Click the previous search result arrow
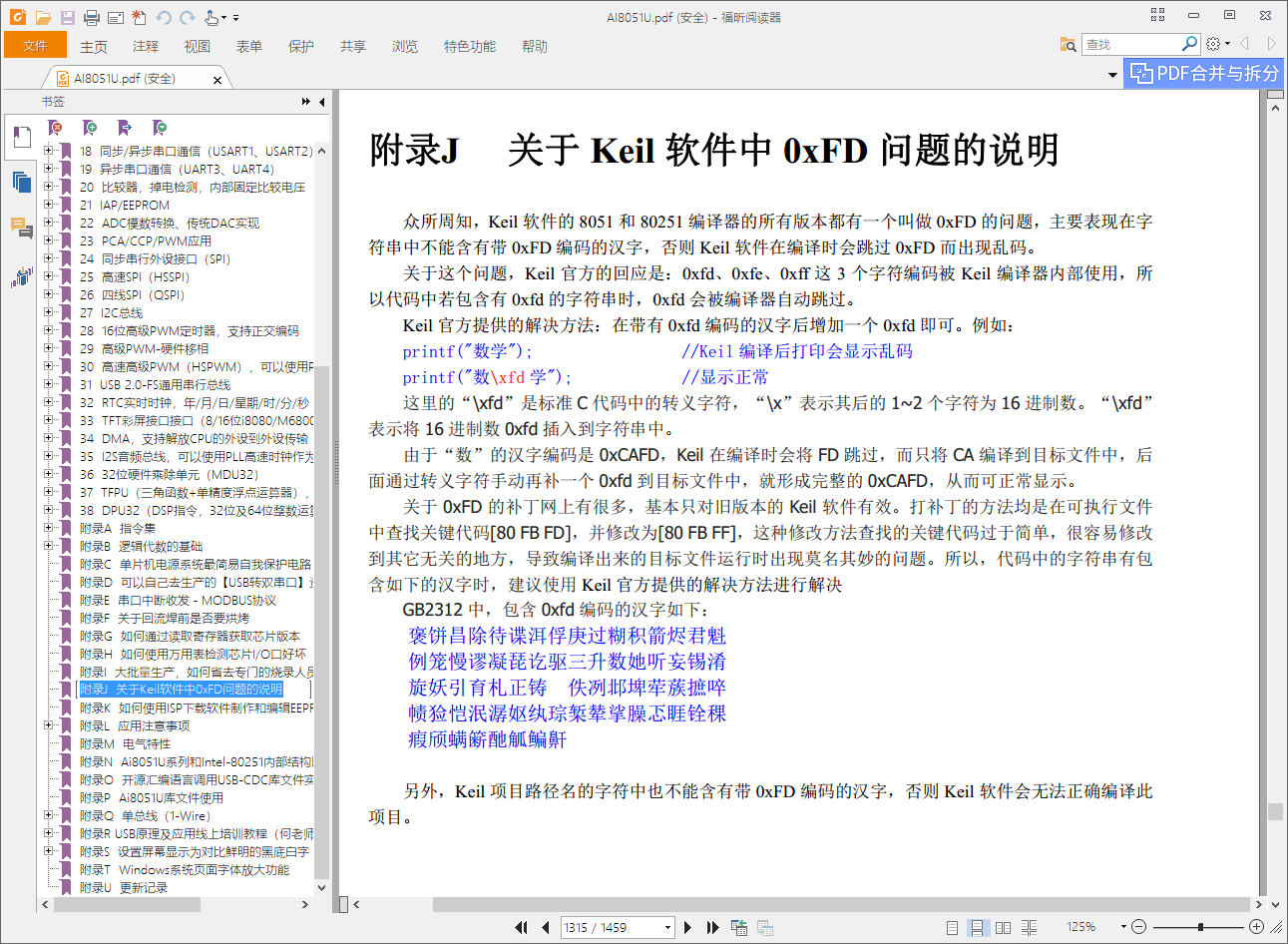Viewport: 1288px width, 944px height. (x=1245, y=44)
